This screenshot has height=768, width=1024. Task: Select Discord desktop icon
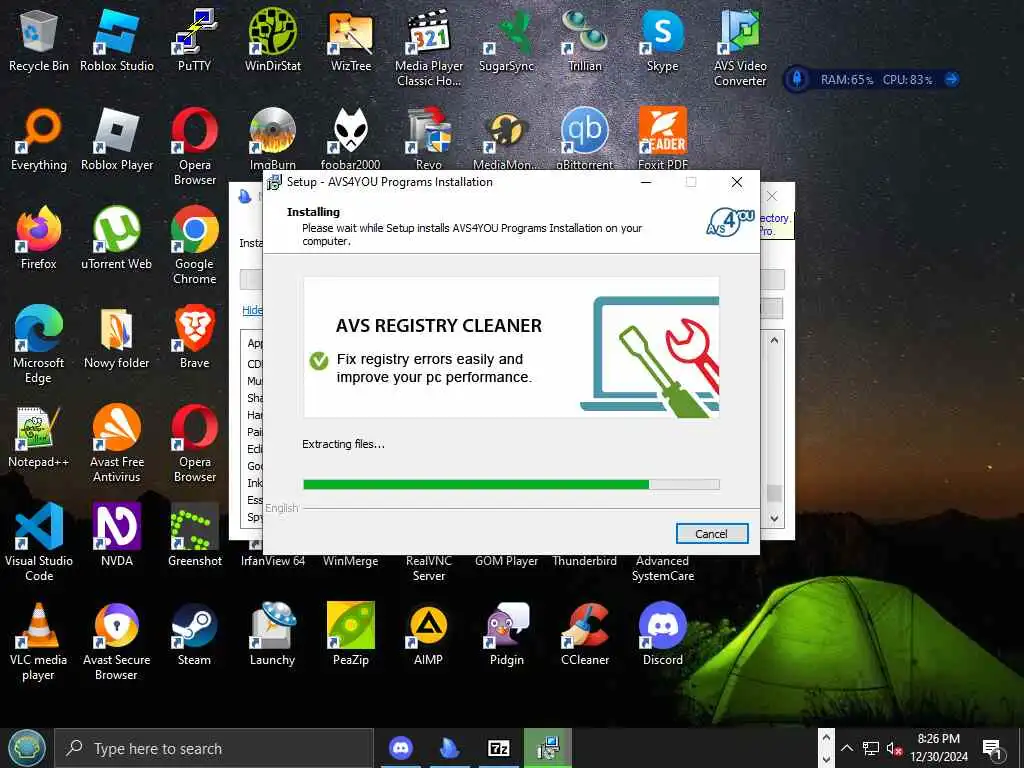(662, 635)
